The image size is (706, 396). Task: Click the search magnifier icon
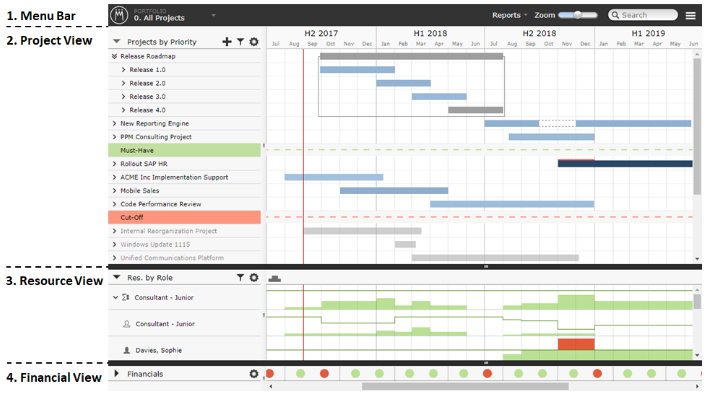point(615,15)
